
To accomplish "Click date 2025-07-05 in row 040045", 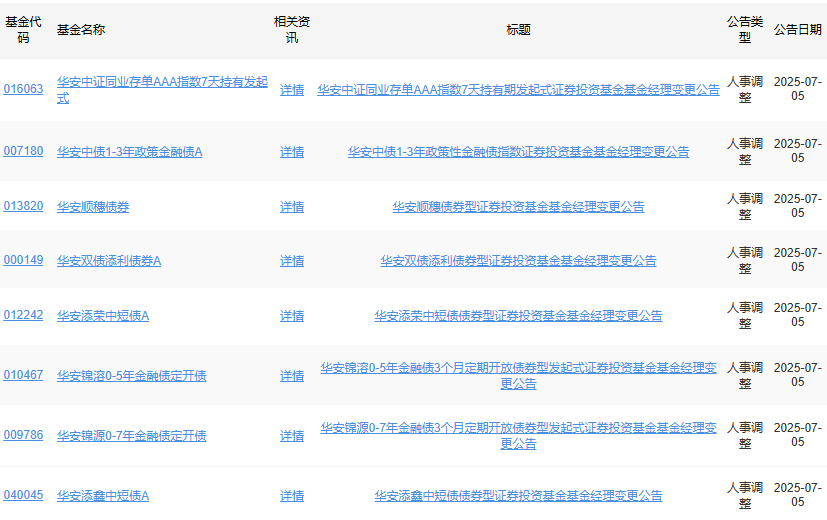I will (797, 495).
